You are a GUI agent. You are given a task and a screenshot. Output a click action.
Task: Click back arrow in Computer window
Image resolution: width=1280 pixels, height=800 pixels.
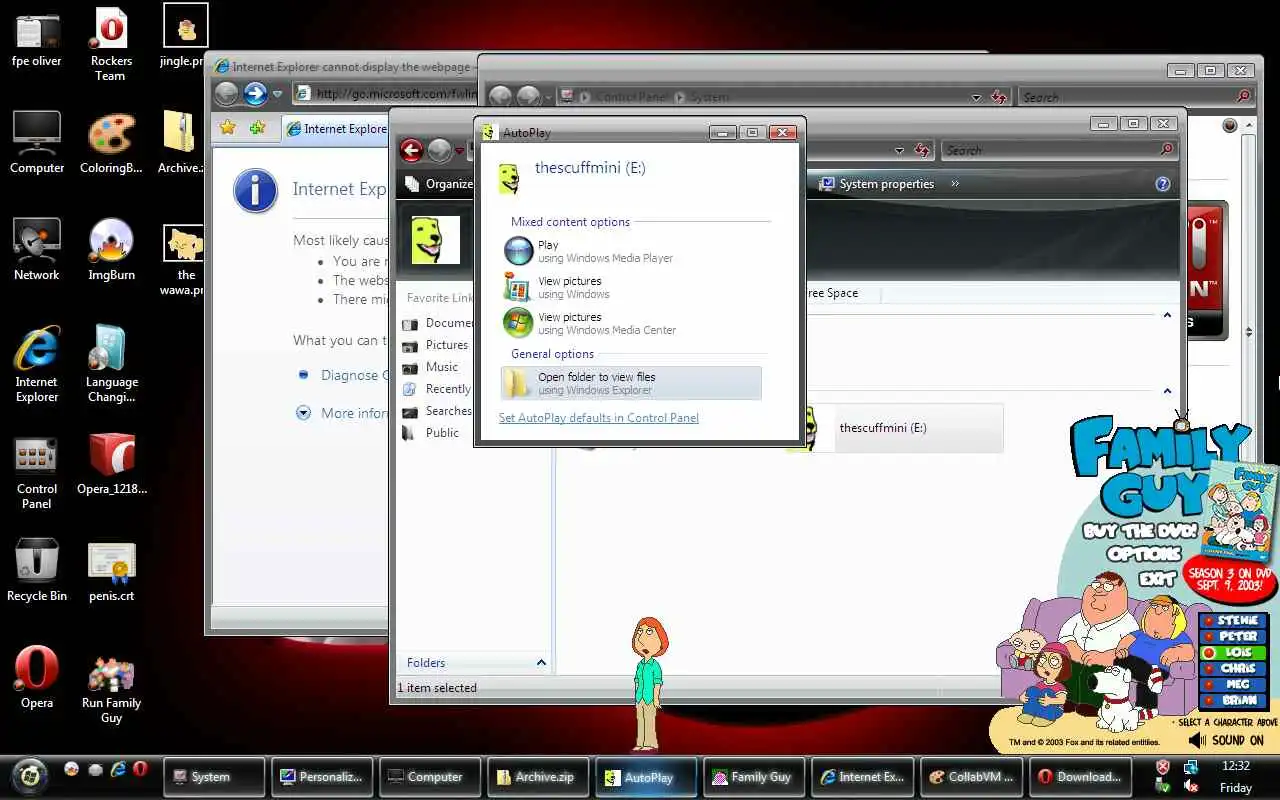point(411,150)
